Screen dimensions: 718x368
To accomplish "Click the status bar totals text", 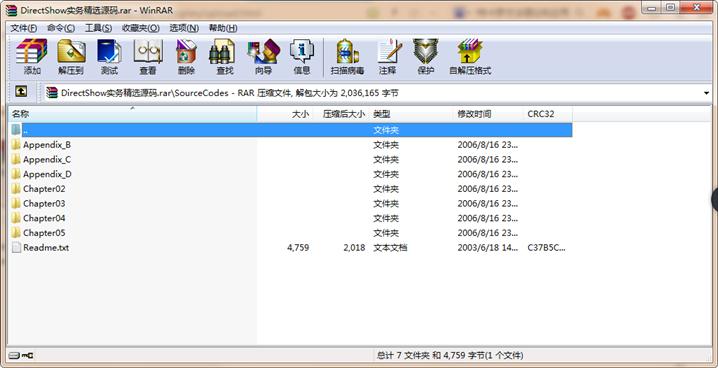I will pyautogui.click(x=450, y=355).
